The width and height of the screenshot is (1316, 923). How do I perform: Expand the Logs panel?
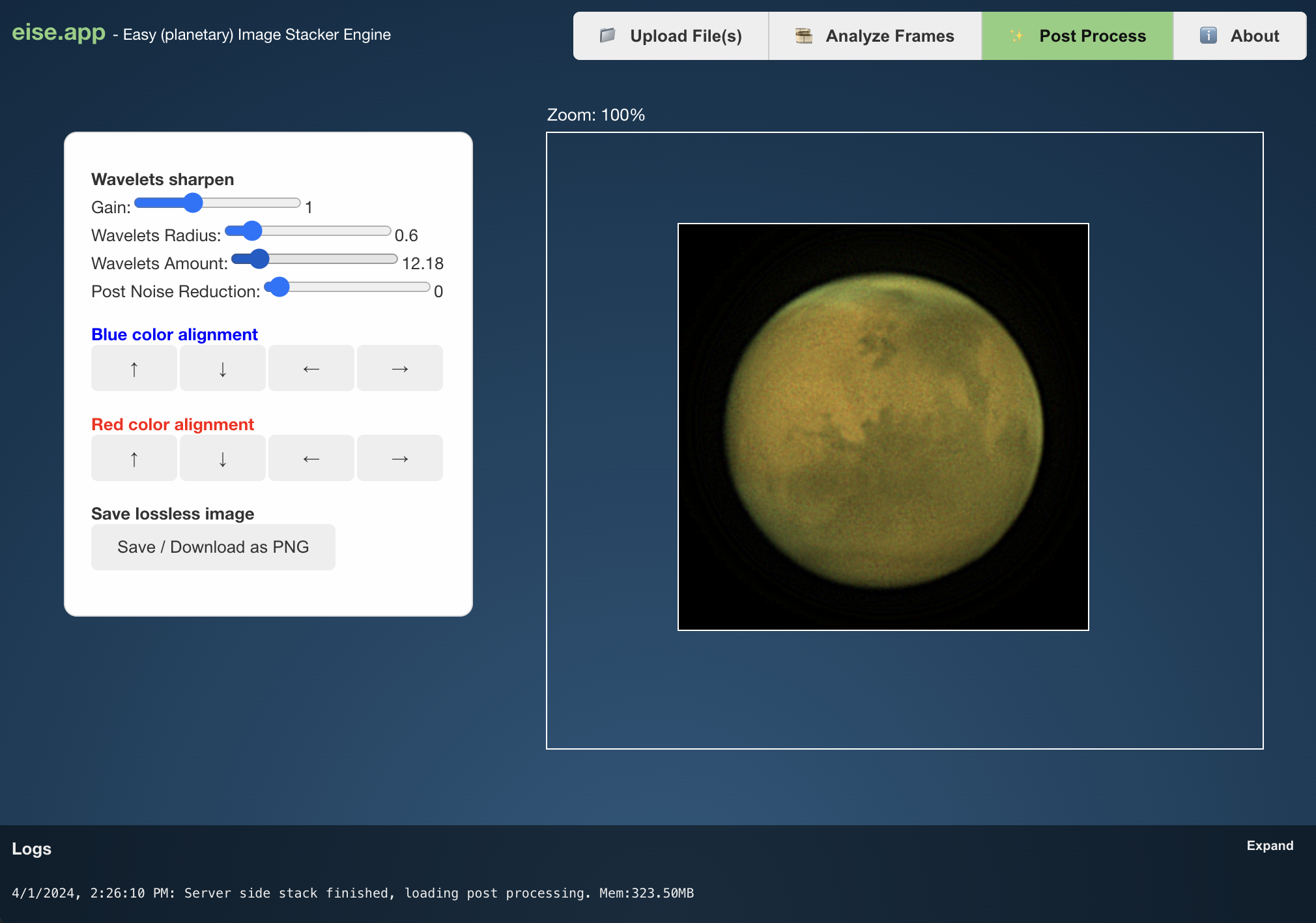click(1270, 845)
